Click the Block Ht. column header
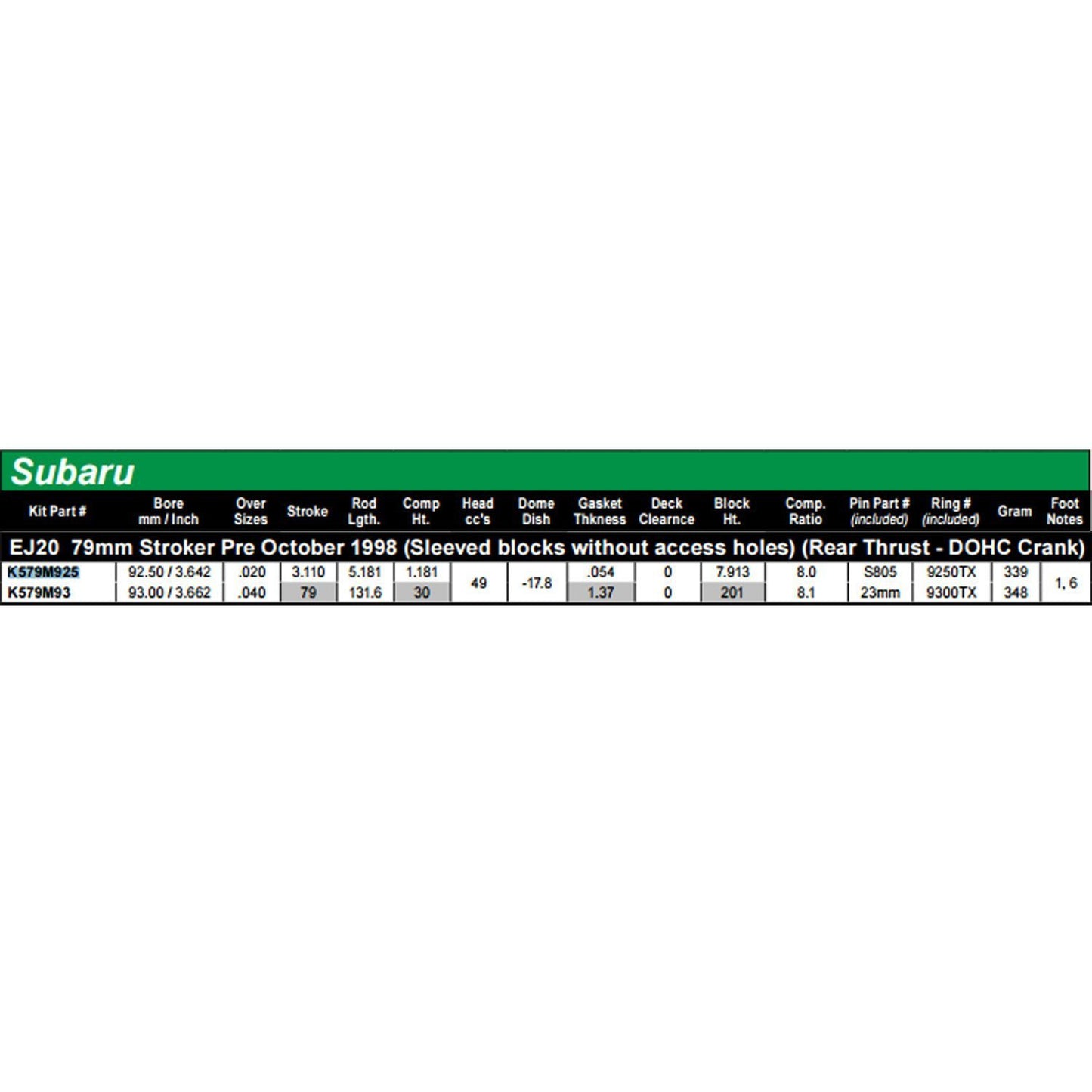Viewport: 1092px width, 1092px height. tap(732, 512)
